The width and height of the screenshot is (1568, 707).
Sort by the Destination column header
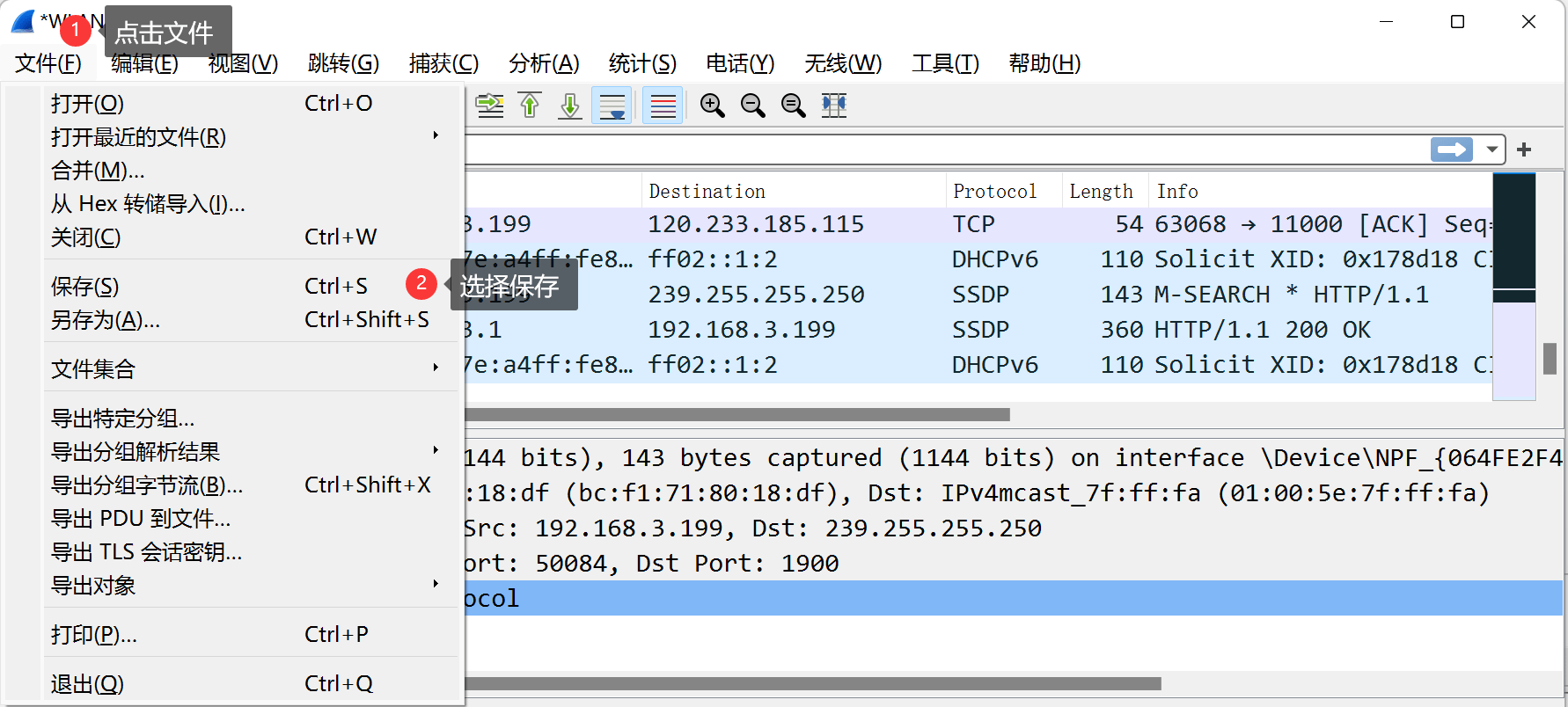coord(794,192)
